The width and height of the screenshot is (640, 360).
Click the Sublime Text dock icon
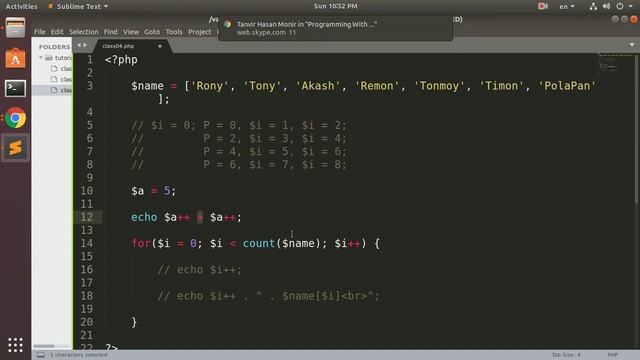16,148
